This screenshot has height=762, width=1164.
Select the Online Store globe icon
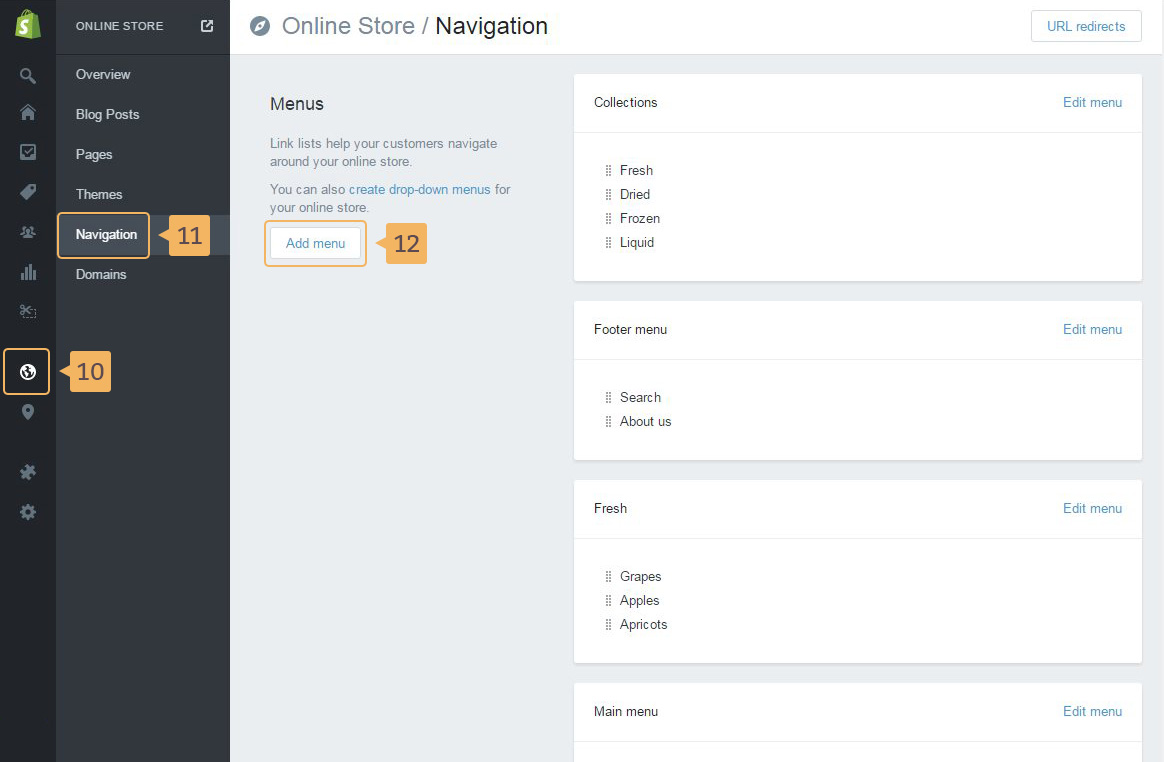coord(28,372)
